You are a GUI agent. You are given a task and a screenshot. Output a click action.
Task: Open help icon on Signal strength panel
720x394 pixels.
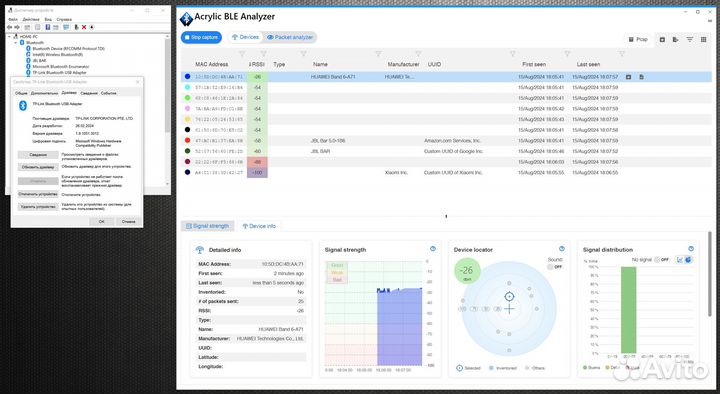433,249
